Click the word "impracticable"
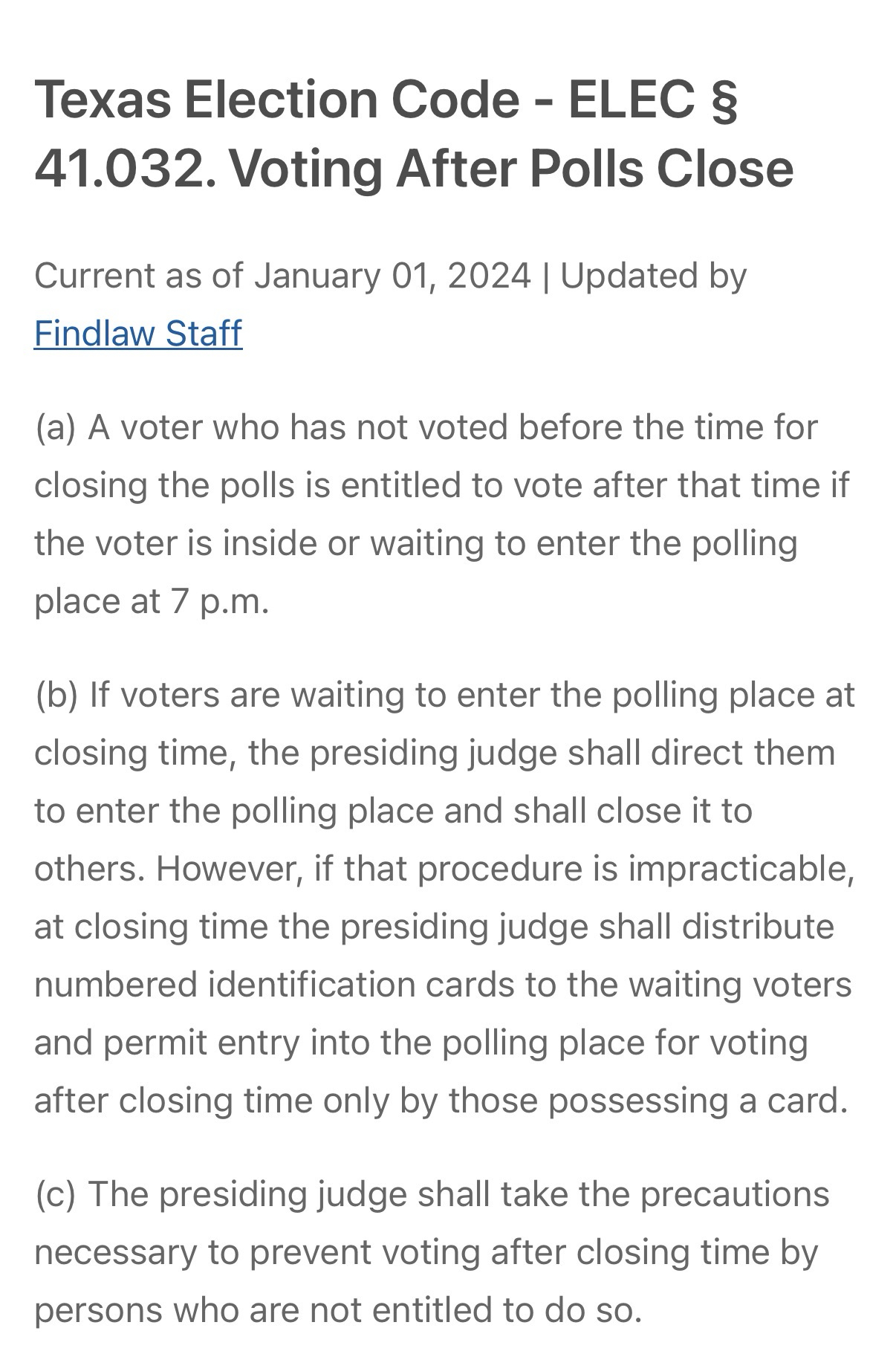Viewport: 896px width, 1354px height. [x=740, y=868]
